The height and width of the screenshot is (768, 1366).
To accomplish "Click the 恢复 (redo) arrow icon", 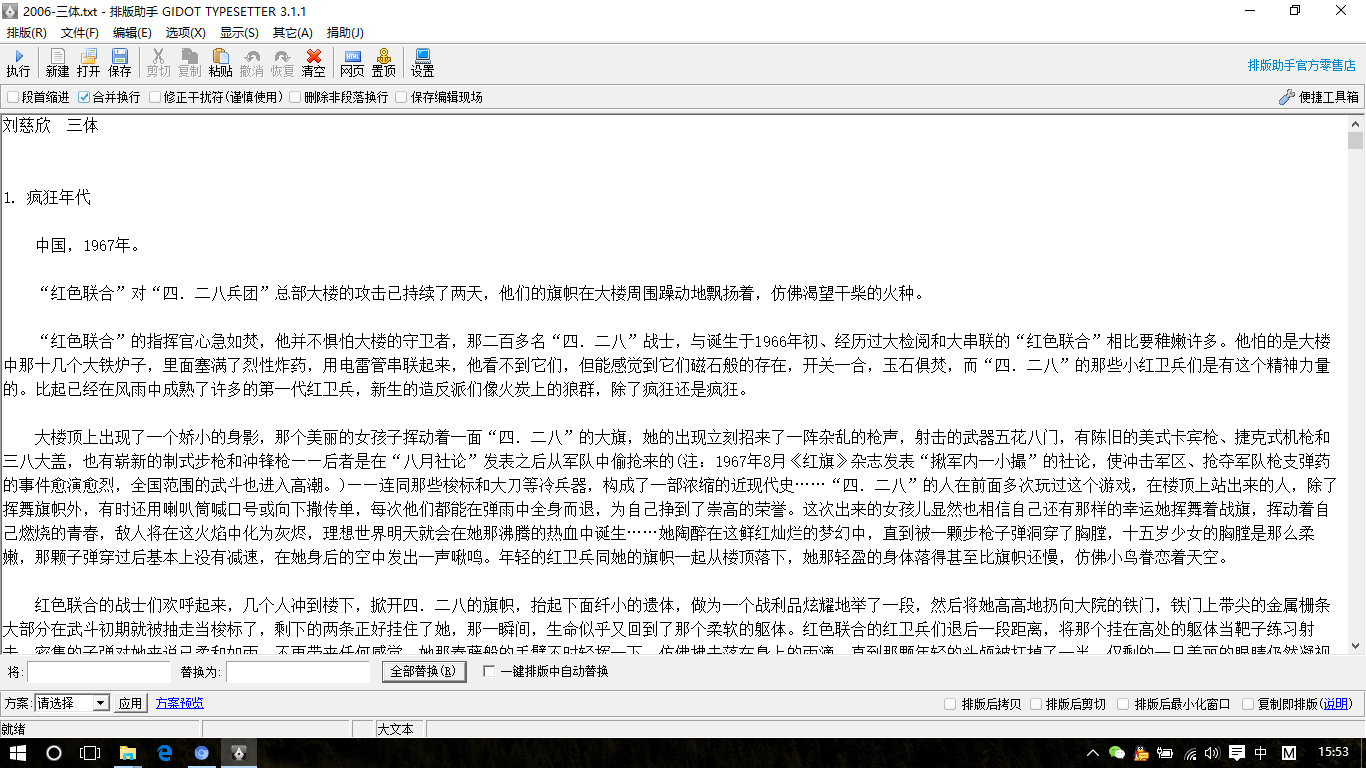I will coord(282,63).
